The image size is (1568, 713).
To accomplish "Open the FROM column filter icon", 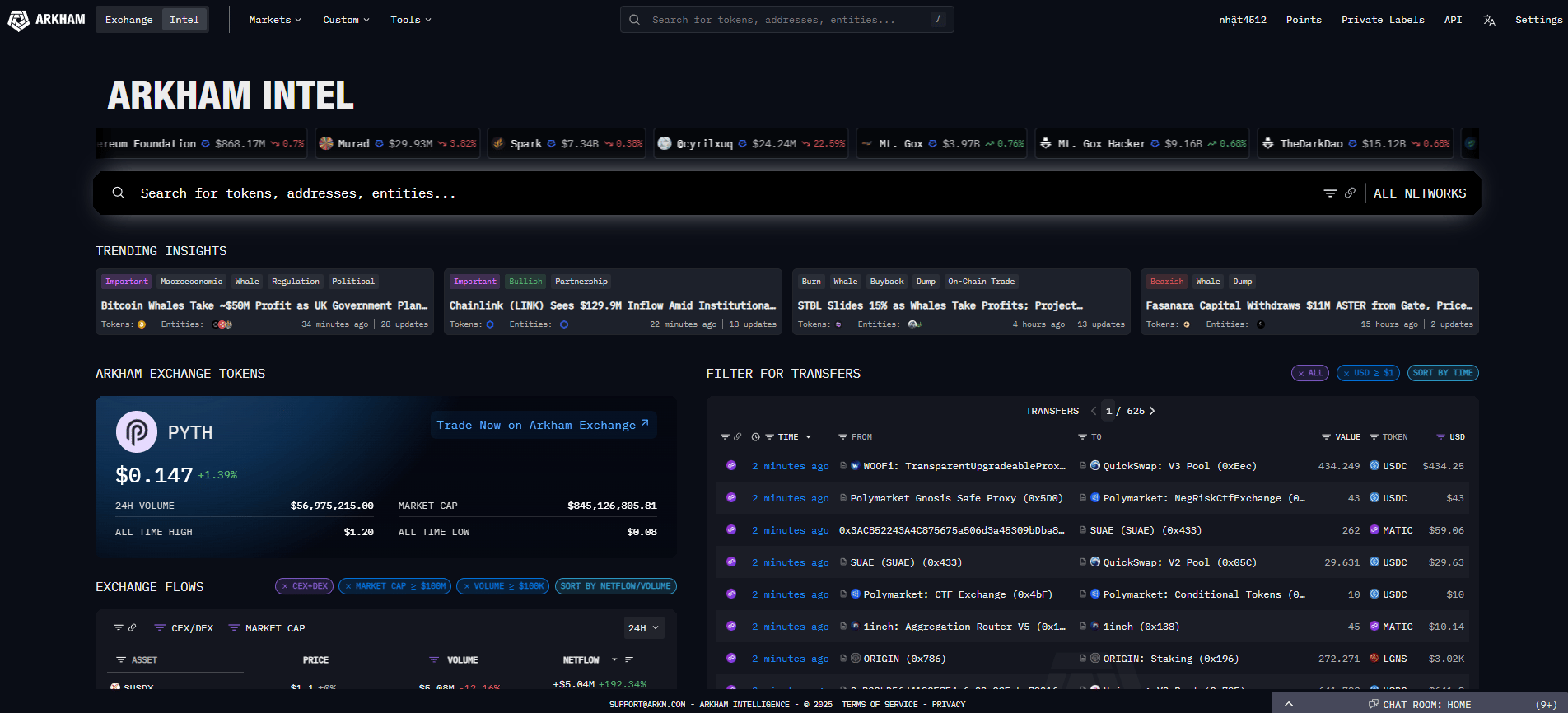I will pos(842,437).
